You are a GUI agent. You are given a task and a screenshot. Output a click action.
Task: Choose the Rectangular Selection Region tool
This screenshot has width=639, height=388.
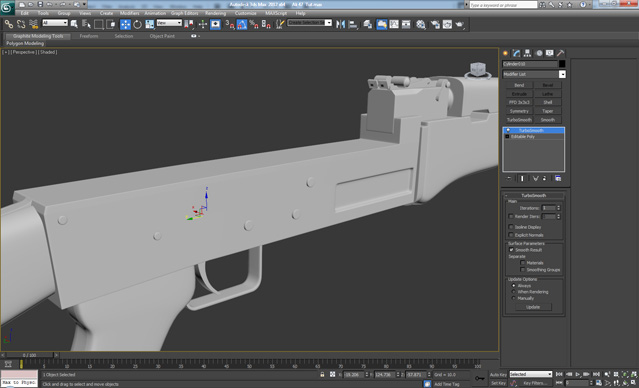click(99, 24)
